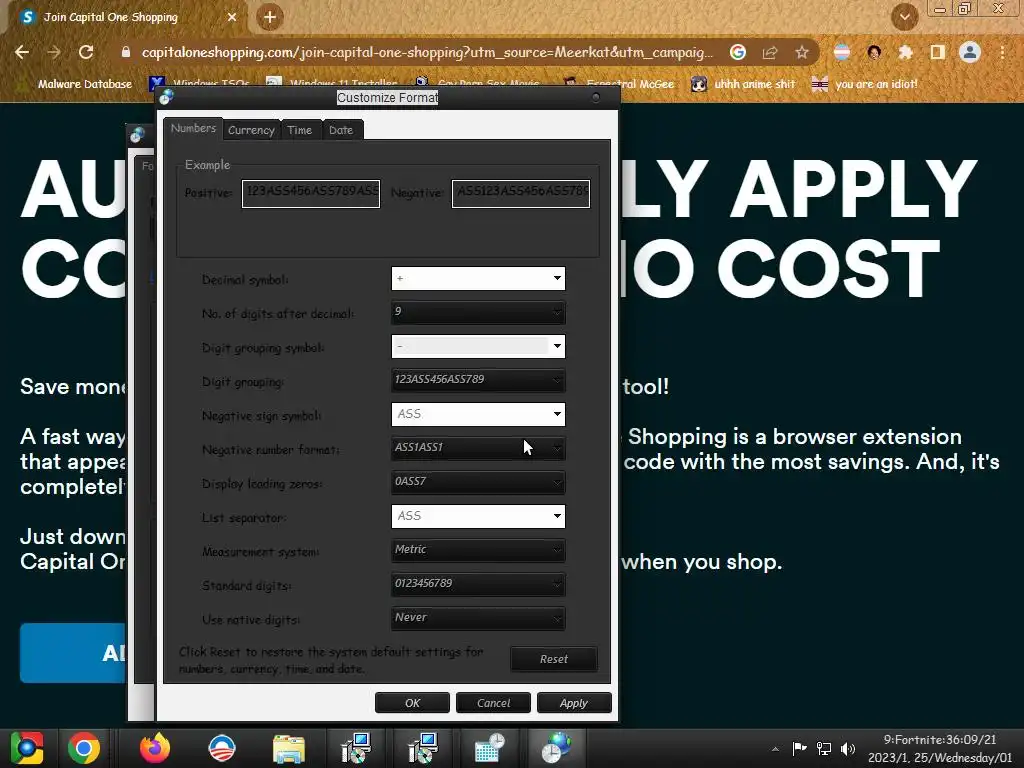Click the volume speaker tray icon
Image resolution: width=1024 pixels, height=768 pixels.
[848, 748]
